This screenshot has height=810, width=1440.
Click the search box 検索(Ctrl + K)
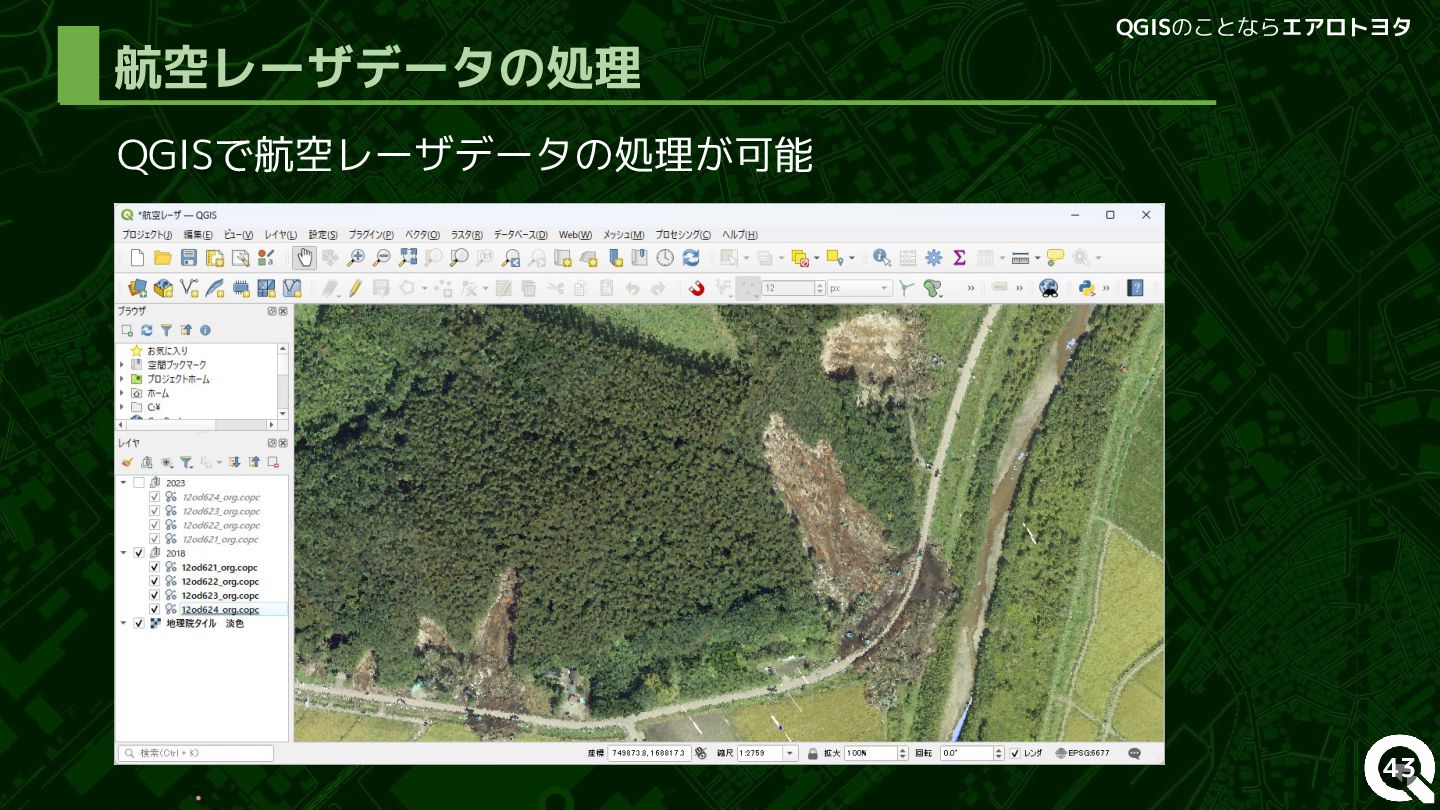point(196,753)
